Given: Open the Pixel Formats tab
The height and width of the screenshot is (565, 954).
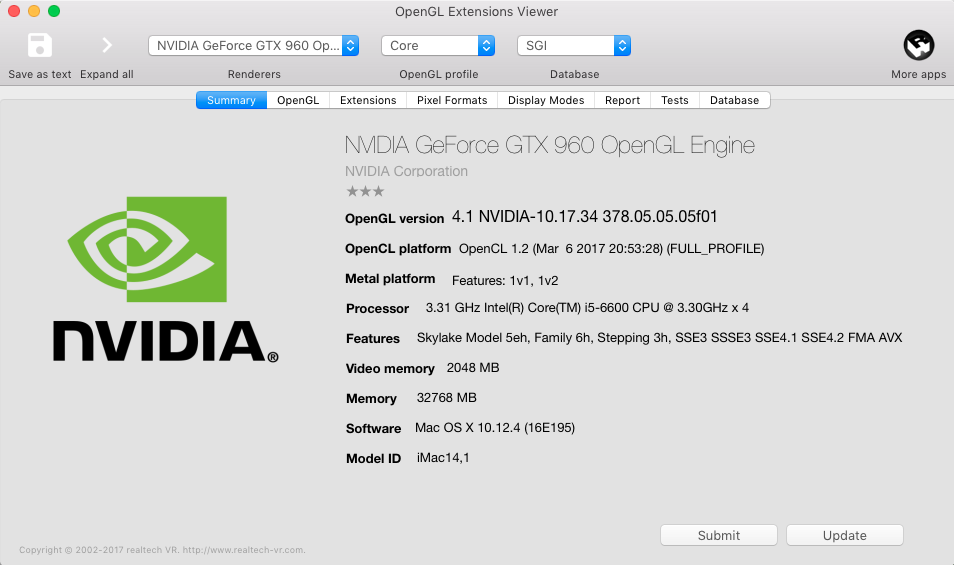Looking at the screenshot, I should coord(452,100).
